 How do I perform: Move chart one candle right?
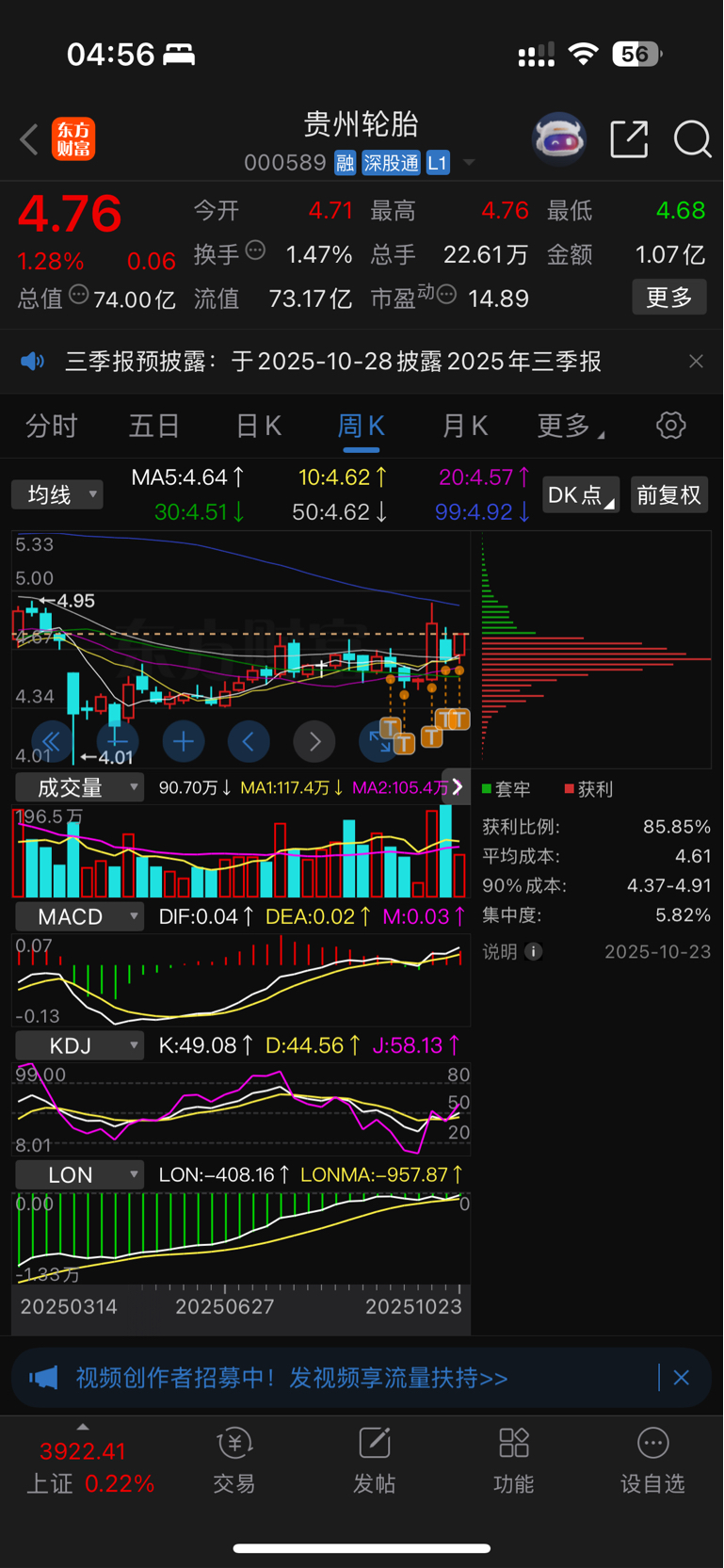(314, 742)
